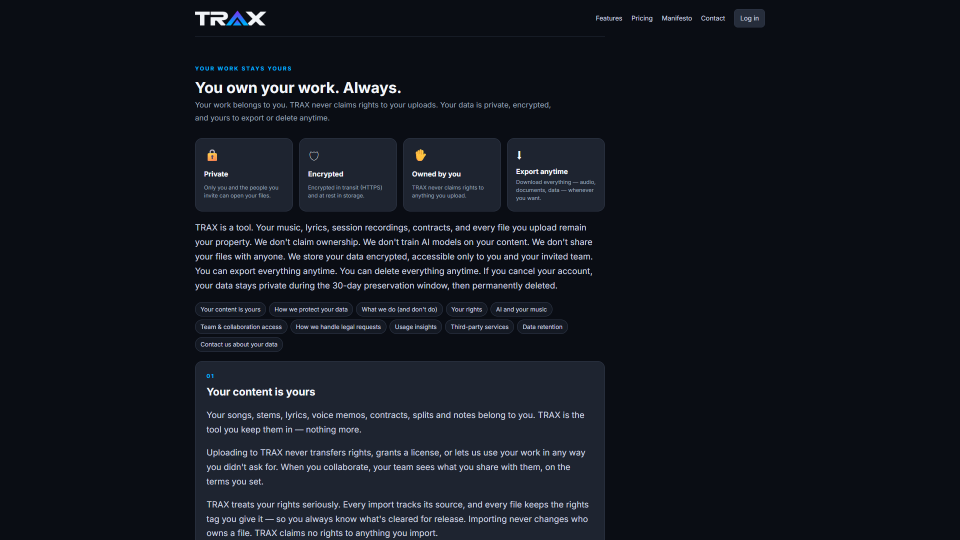Select 'Team & collaboration access' chip

(241, 327)
